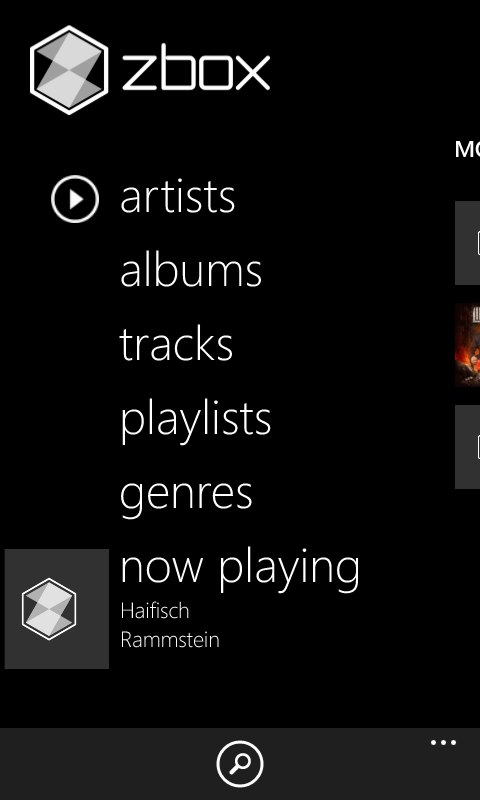Screen dimensions: 480x800
Task: Open the fiery album cover thumbnail
Action: coord(467,345)
